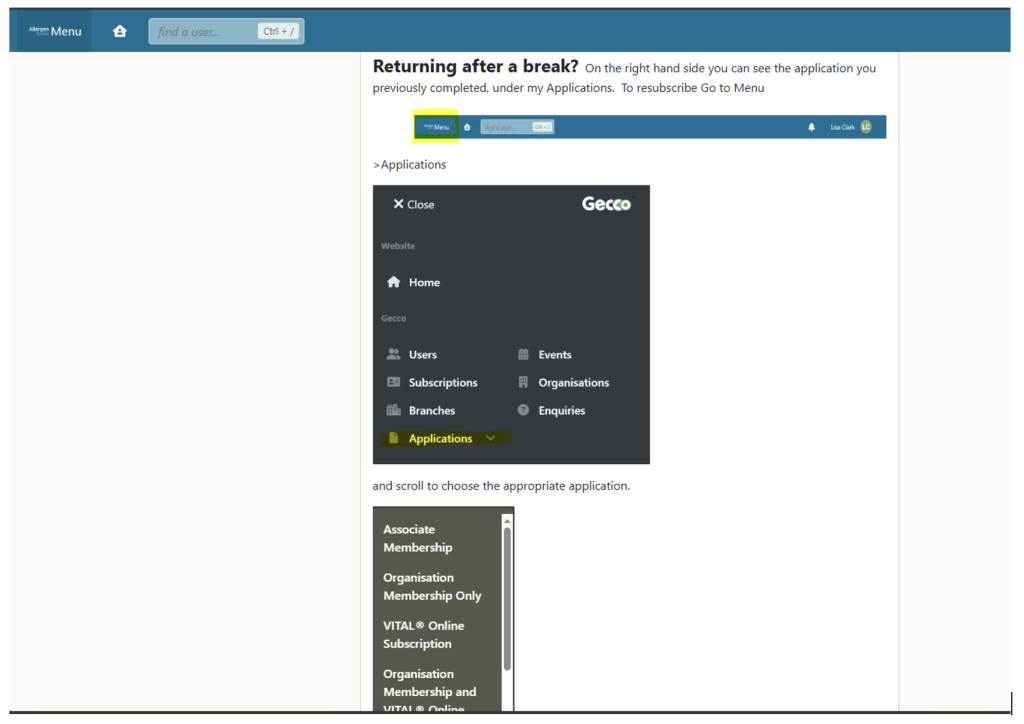Click the Users people icon
This screenshot has height=724, width=1024.
point(394,354)
